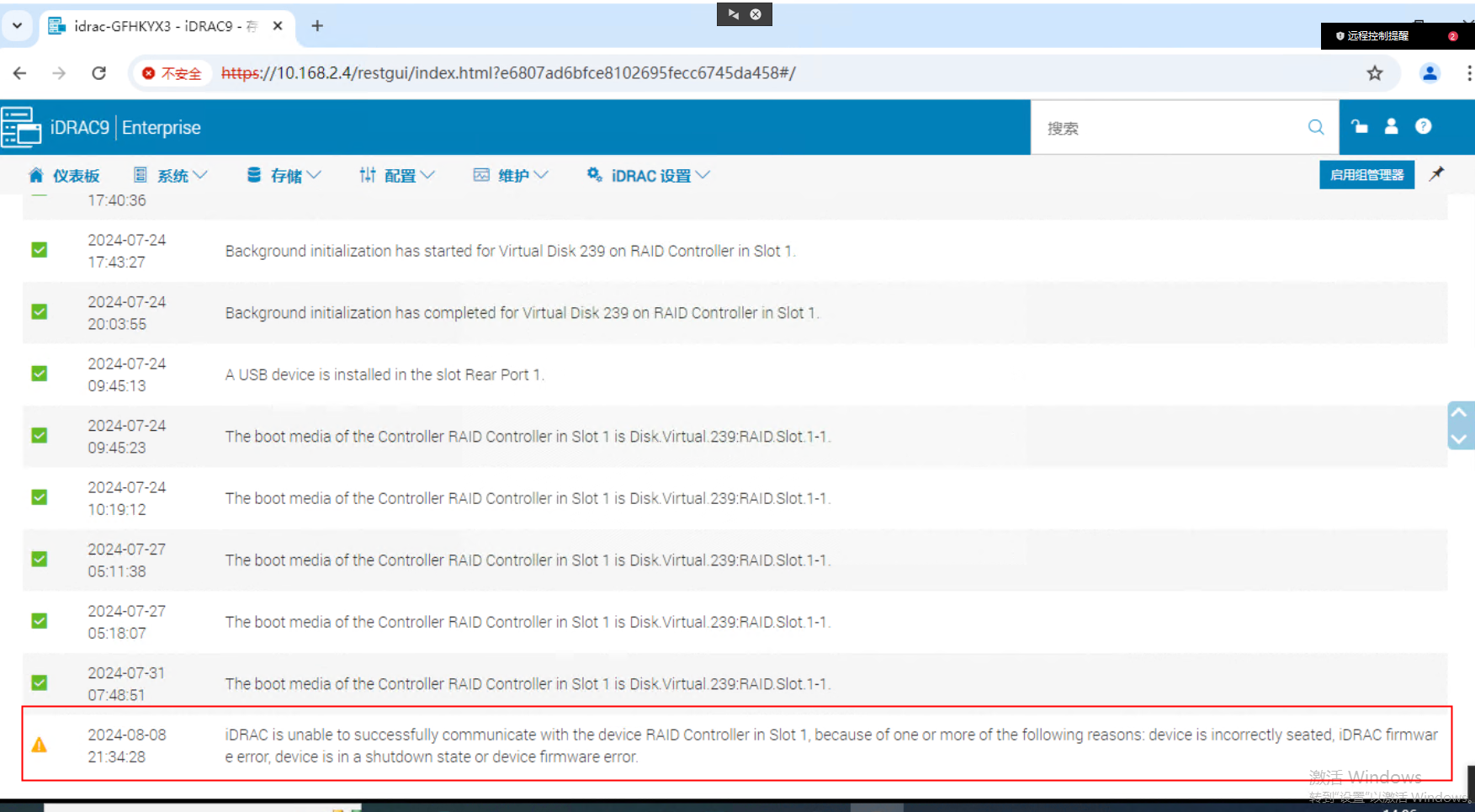Click green status check for USB device entry

tap(40, 374)
